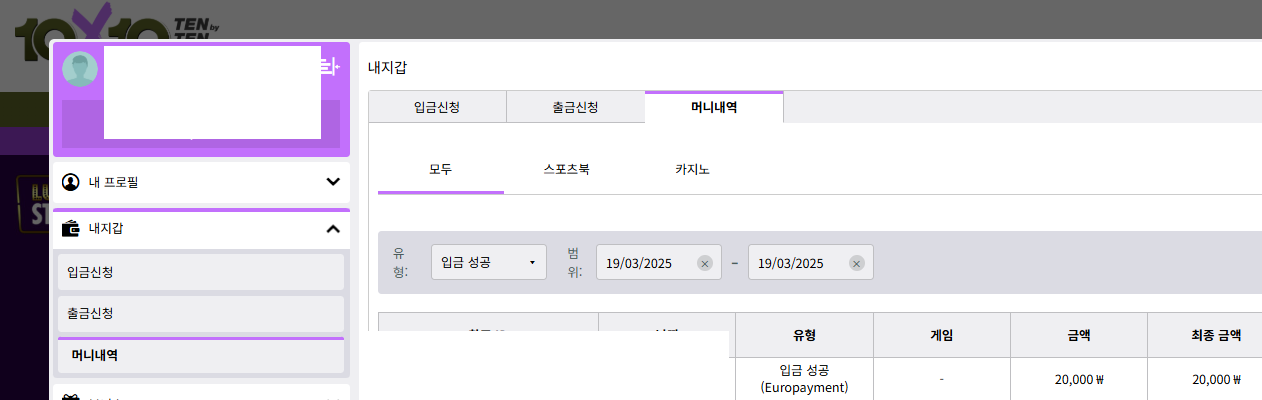This screenshot has height=400, width=1262.
Task: Select the 머니내역 top tab
Action: pyautogui.click(x=714, y=107)
